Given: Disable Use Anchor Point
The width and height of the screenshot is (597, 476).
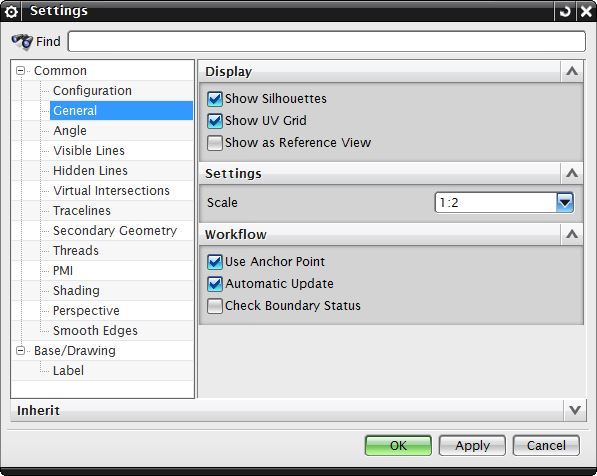Looking at the screenshot, I should click(215, 262).
